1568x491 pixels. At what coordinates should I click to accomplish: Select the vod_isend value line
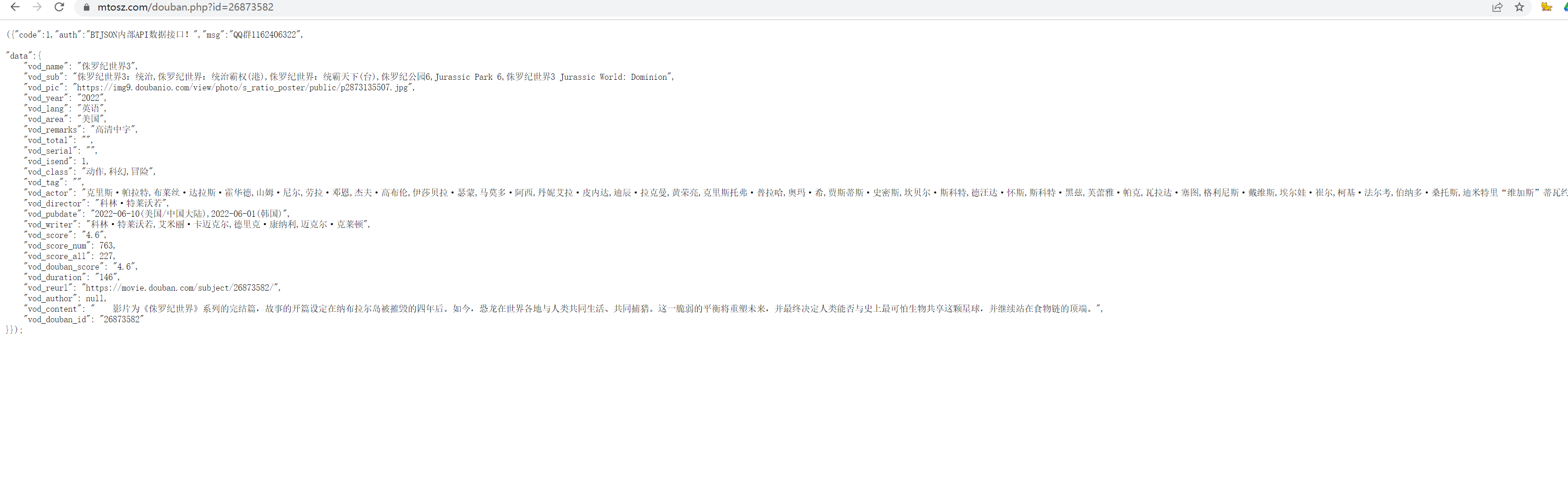coord(56,161)
